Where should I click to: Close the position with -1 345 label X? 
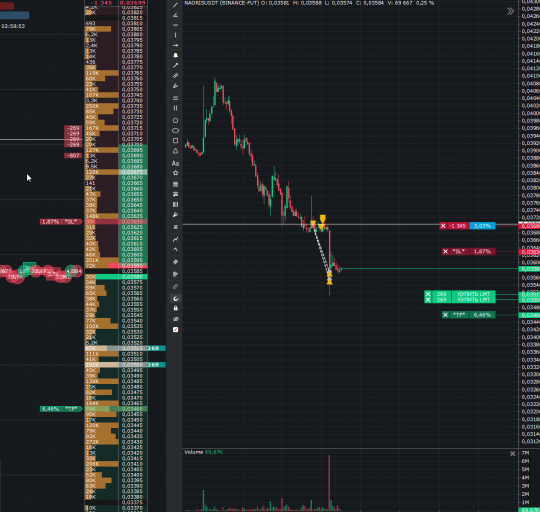point(443,226)
